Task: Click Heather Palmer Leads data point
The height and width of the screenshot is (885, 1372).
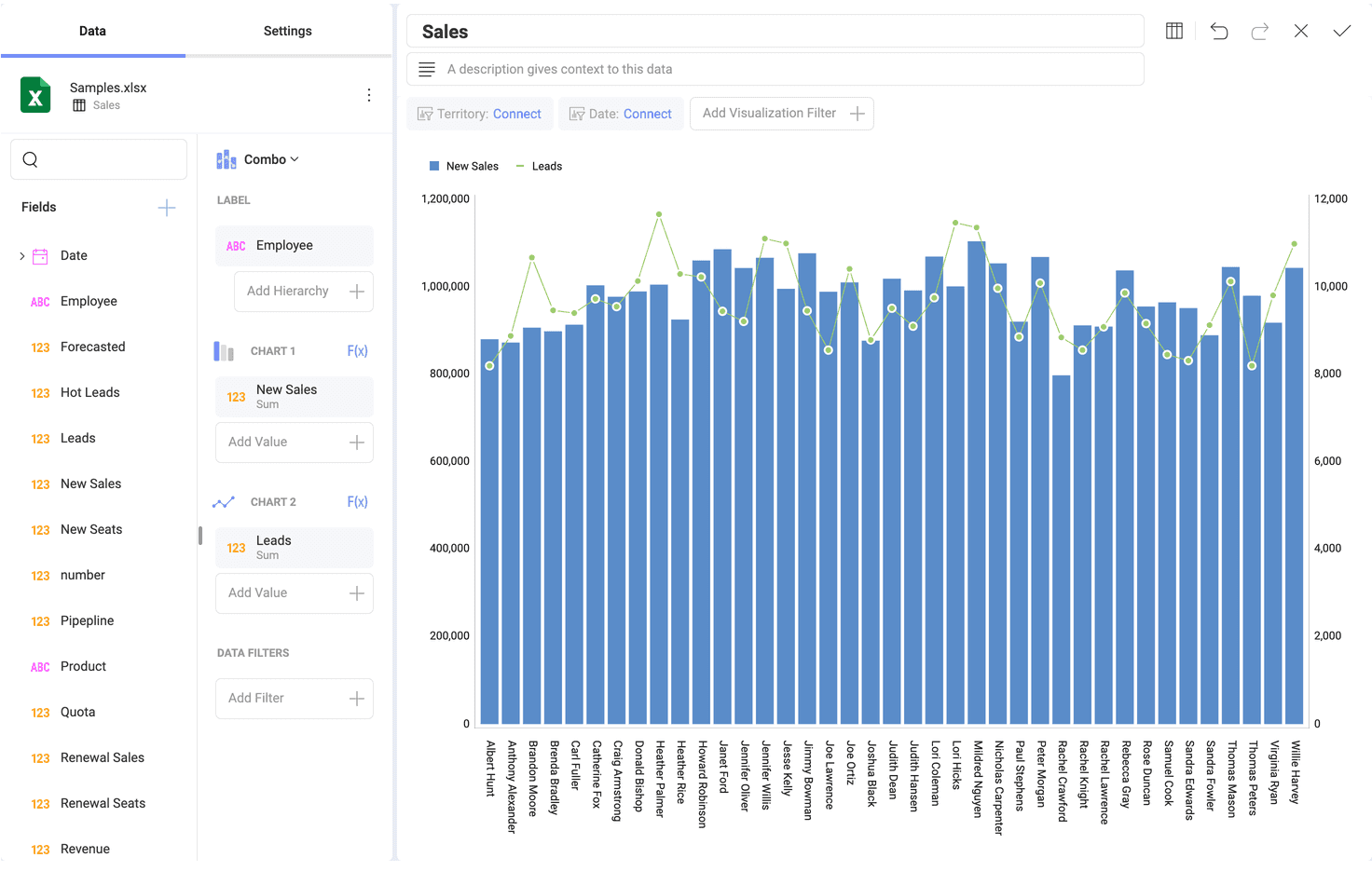Action: (x=659, y=214)
